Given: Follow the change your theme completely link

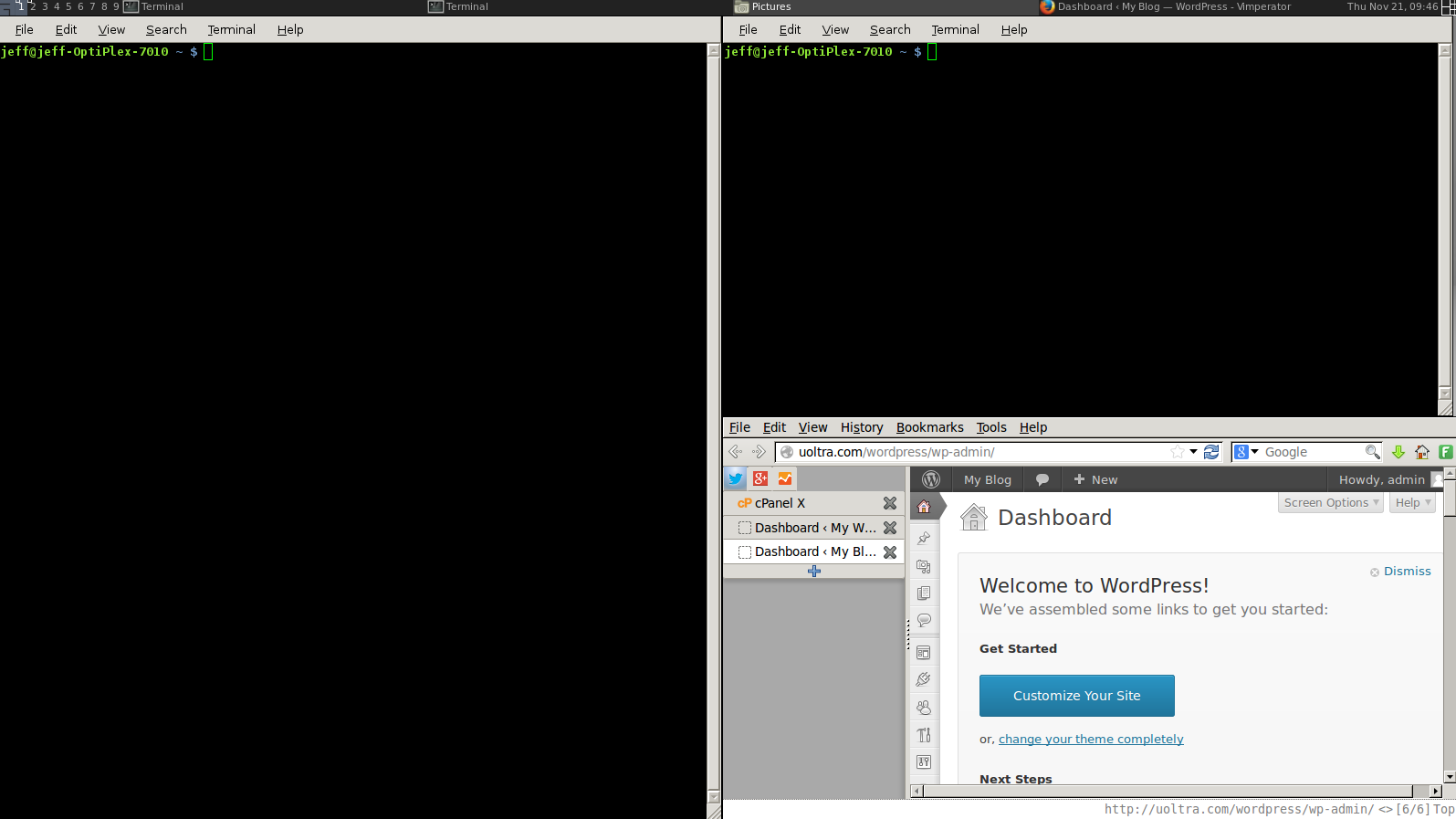Looking at the screenshot, I should click(x=1091, y=740).
